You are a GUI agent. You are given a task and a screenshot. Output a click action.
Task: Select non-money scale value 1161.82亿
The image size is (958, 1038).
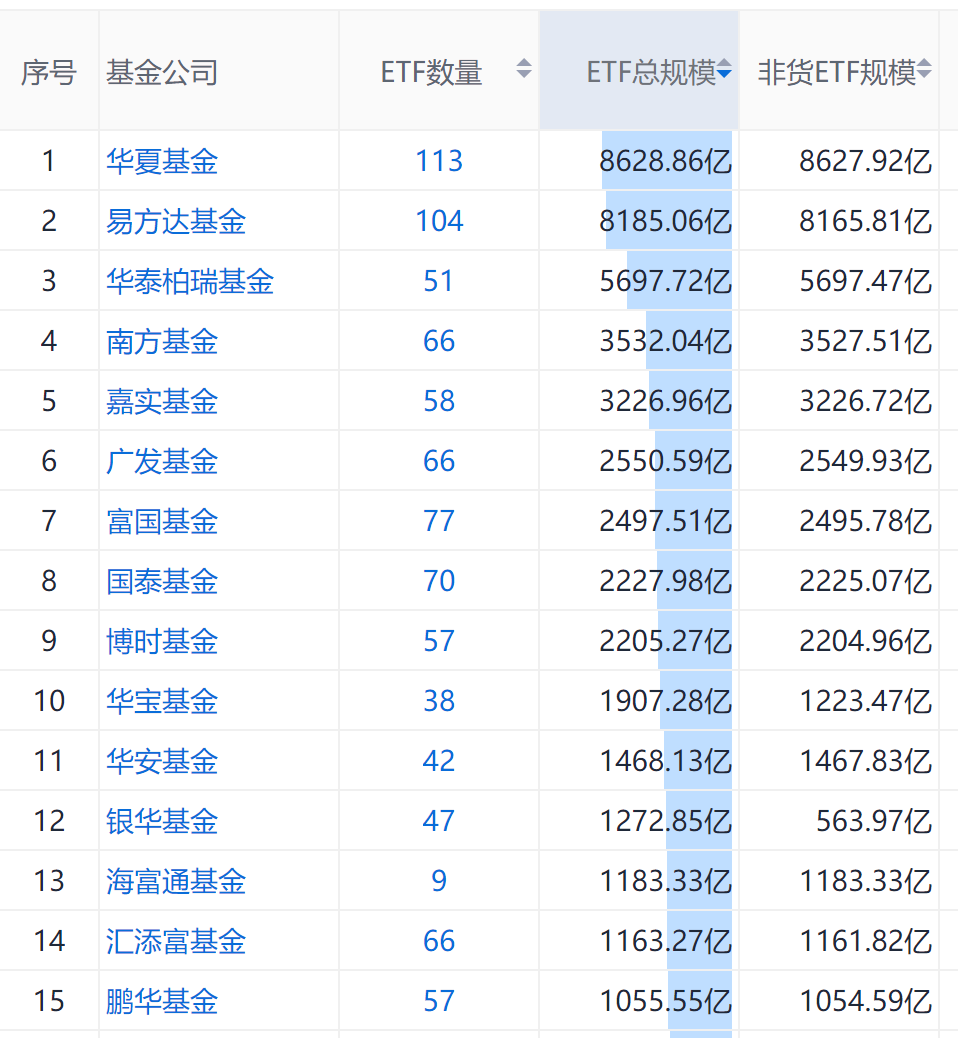coord(866,941)
